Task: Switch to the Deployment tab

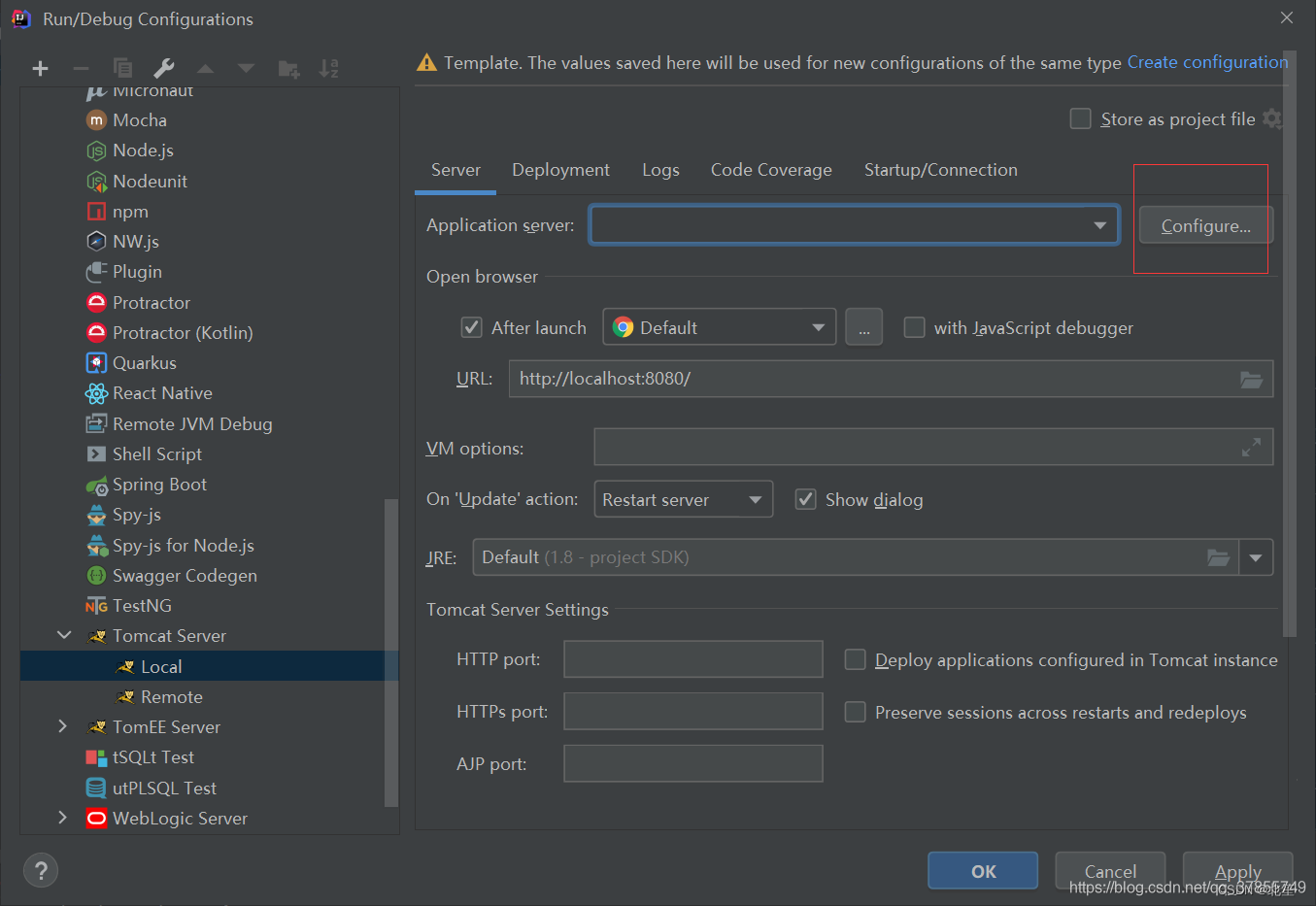Action: 560,170
